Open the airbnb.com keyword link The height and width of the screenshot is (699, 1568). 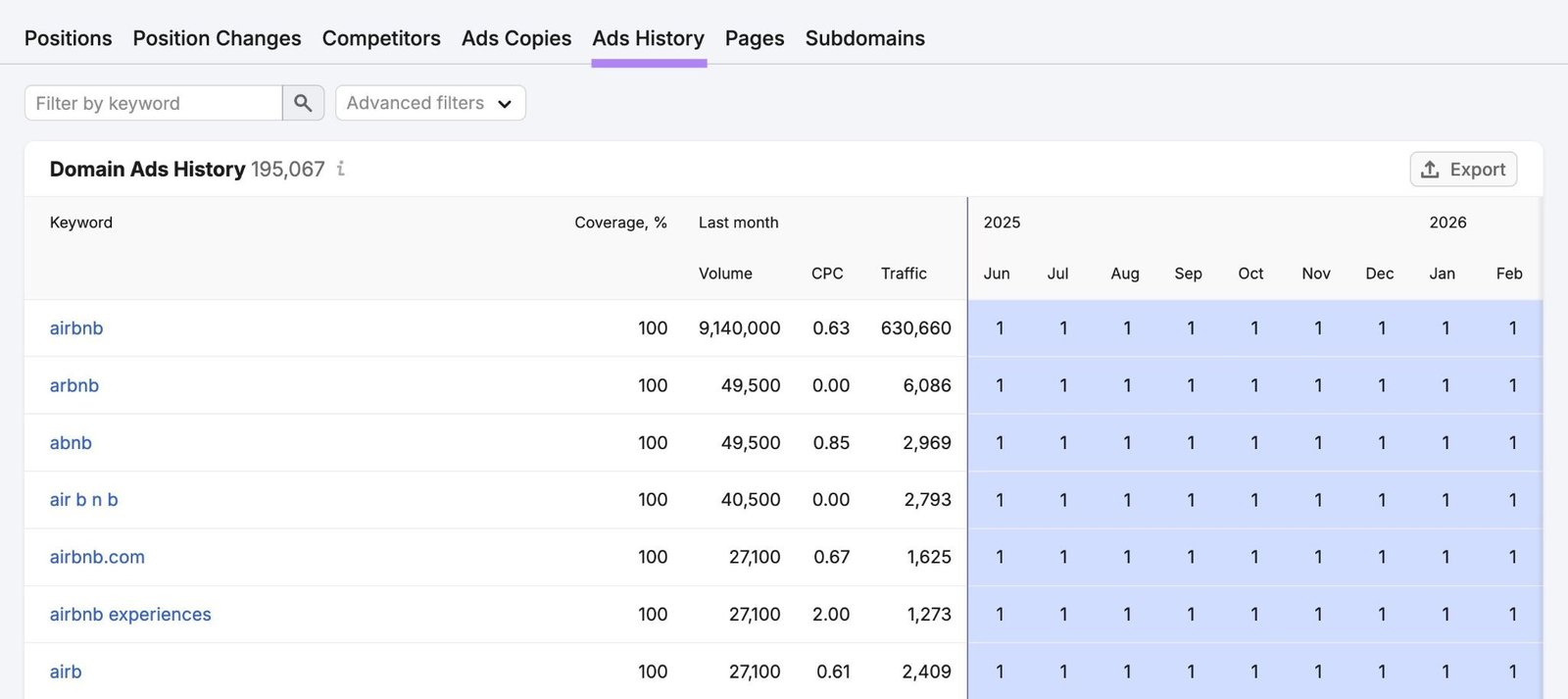pos(97,557)
